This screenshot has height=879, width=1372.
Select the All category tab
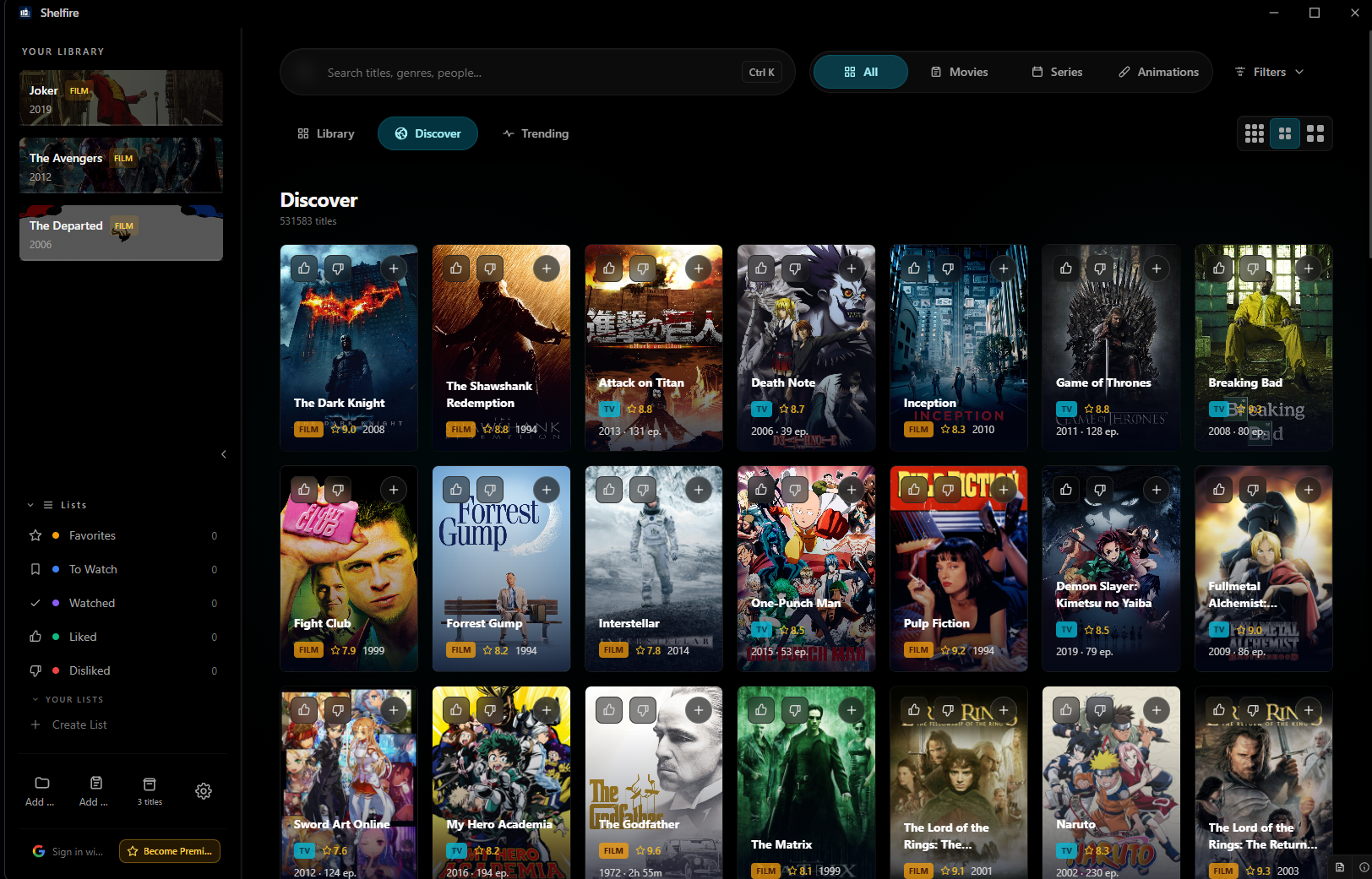(861, 72)
